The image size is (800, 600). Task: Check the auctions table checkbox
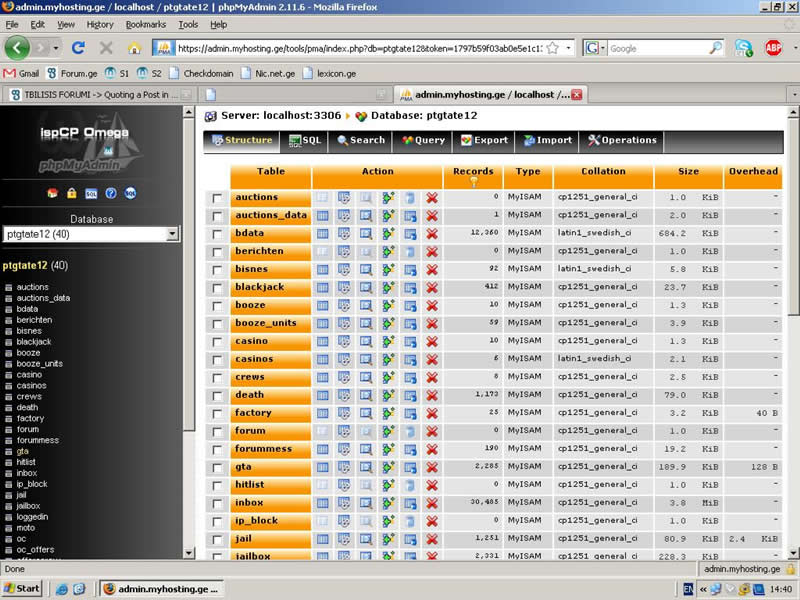pyautogui.click(x=217, y=198)
